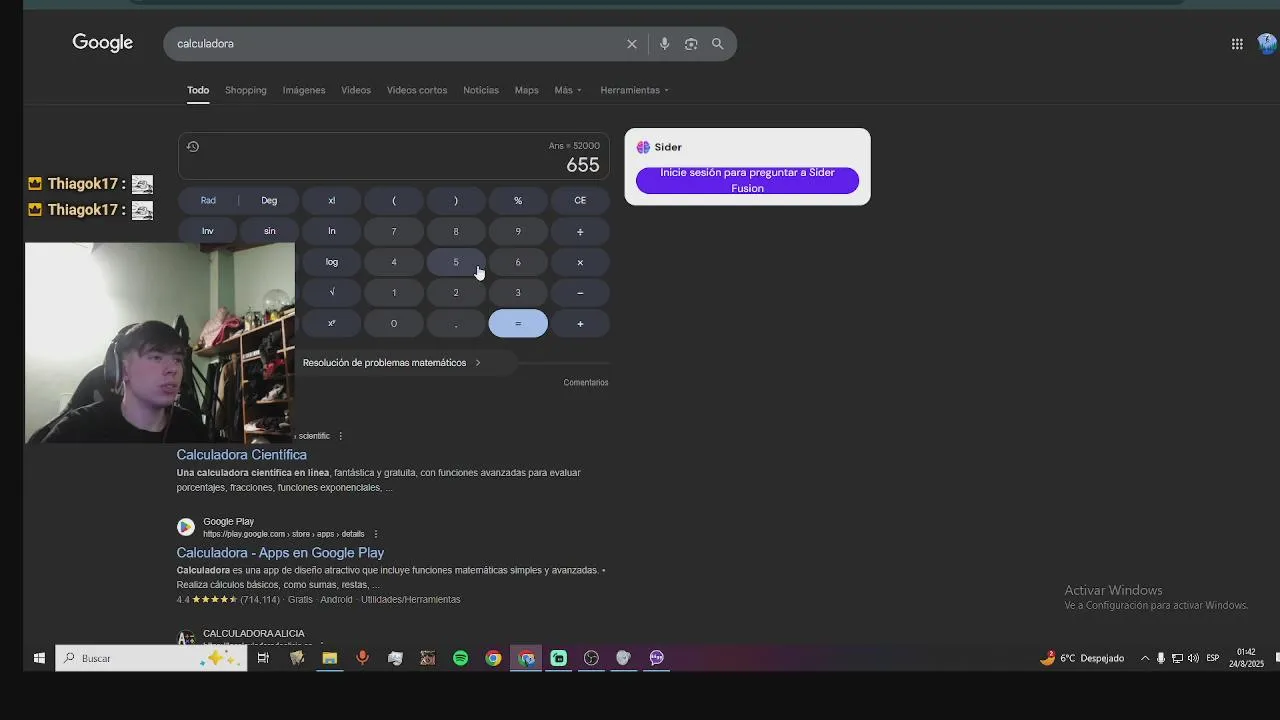1280x720 pixels.
Task: Switch to the Shopping tab
Action: [246, 90]
